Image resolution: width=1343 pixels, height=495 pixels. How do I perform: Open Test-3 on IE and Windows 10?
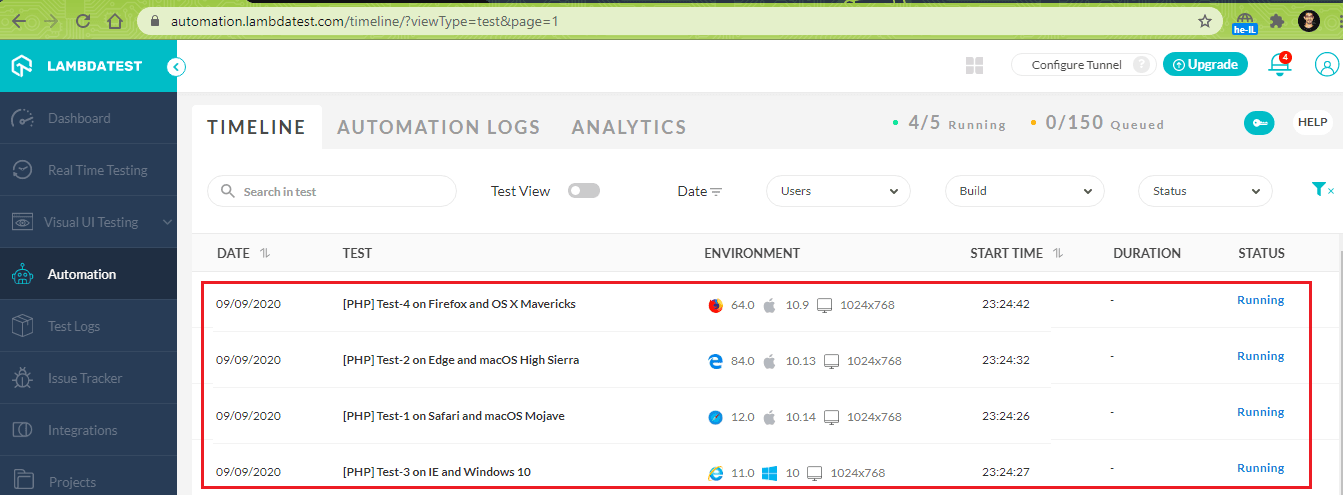pyautogui.click(x=437, y=472)
